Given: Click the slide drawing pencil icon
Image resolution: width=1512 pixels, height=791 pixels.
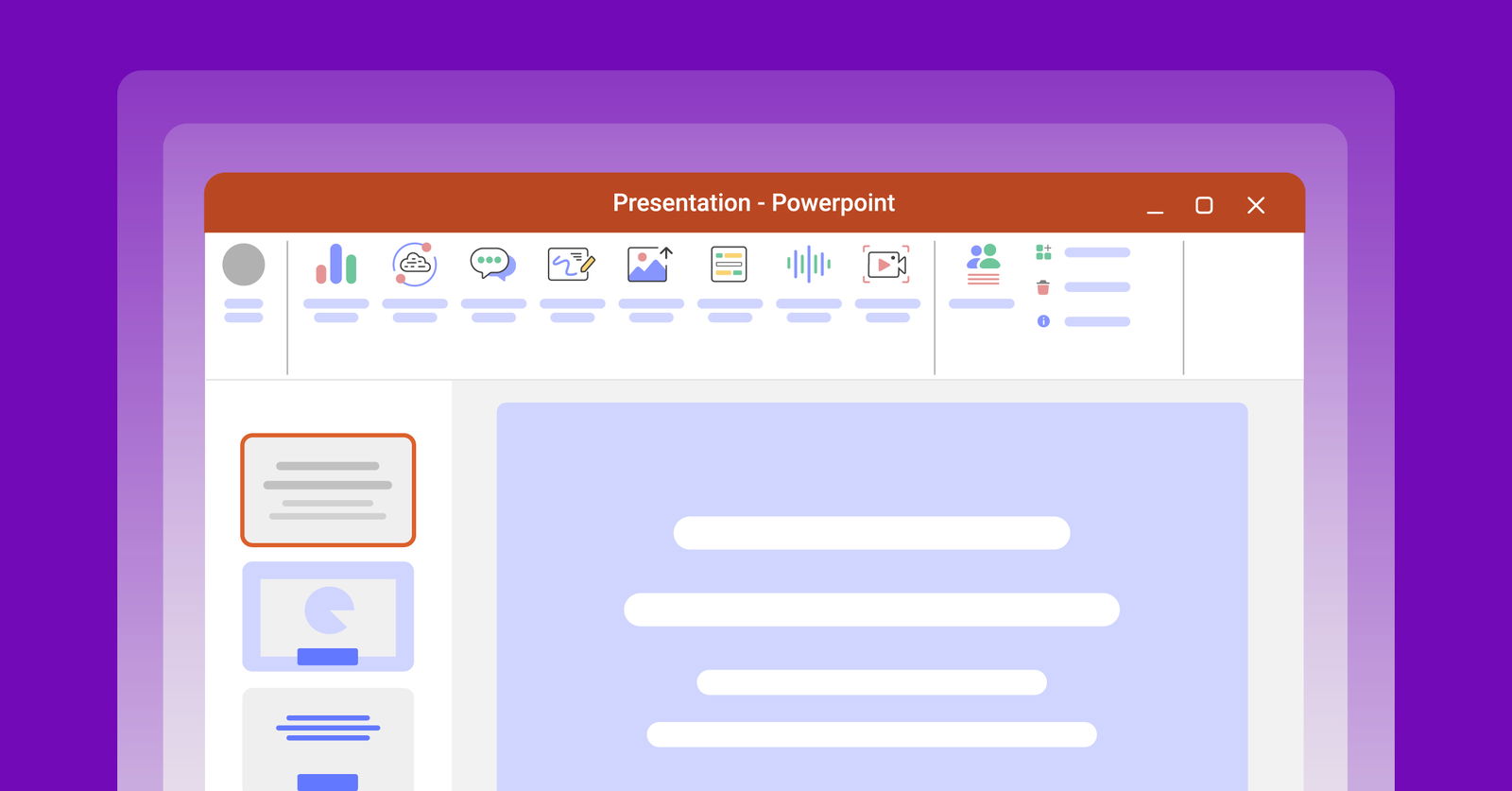Looking at the screenshot, I should (572, 264).
